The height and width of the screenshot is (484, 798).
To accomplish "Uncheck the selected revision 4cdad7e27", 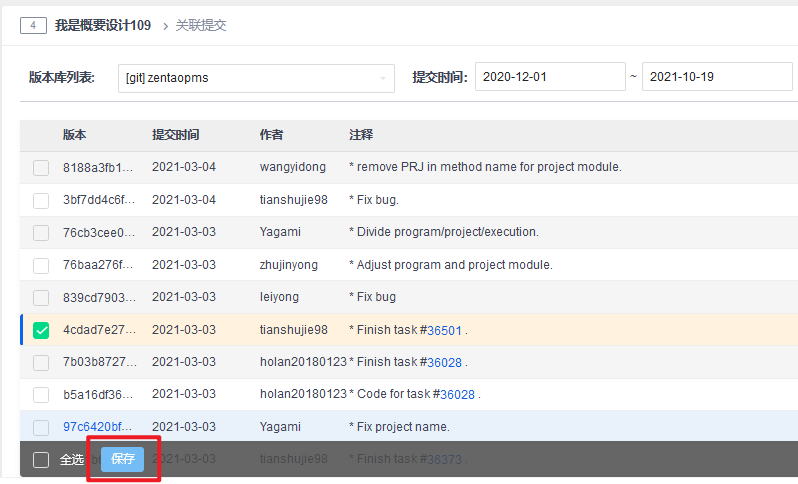I will 41,330.
